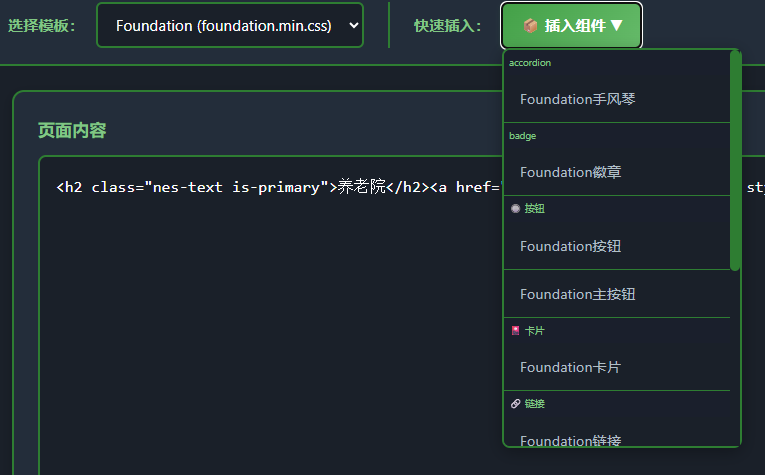765x475 pixels.
Task: Click the accordion group header
Action: coord(530,63)
